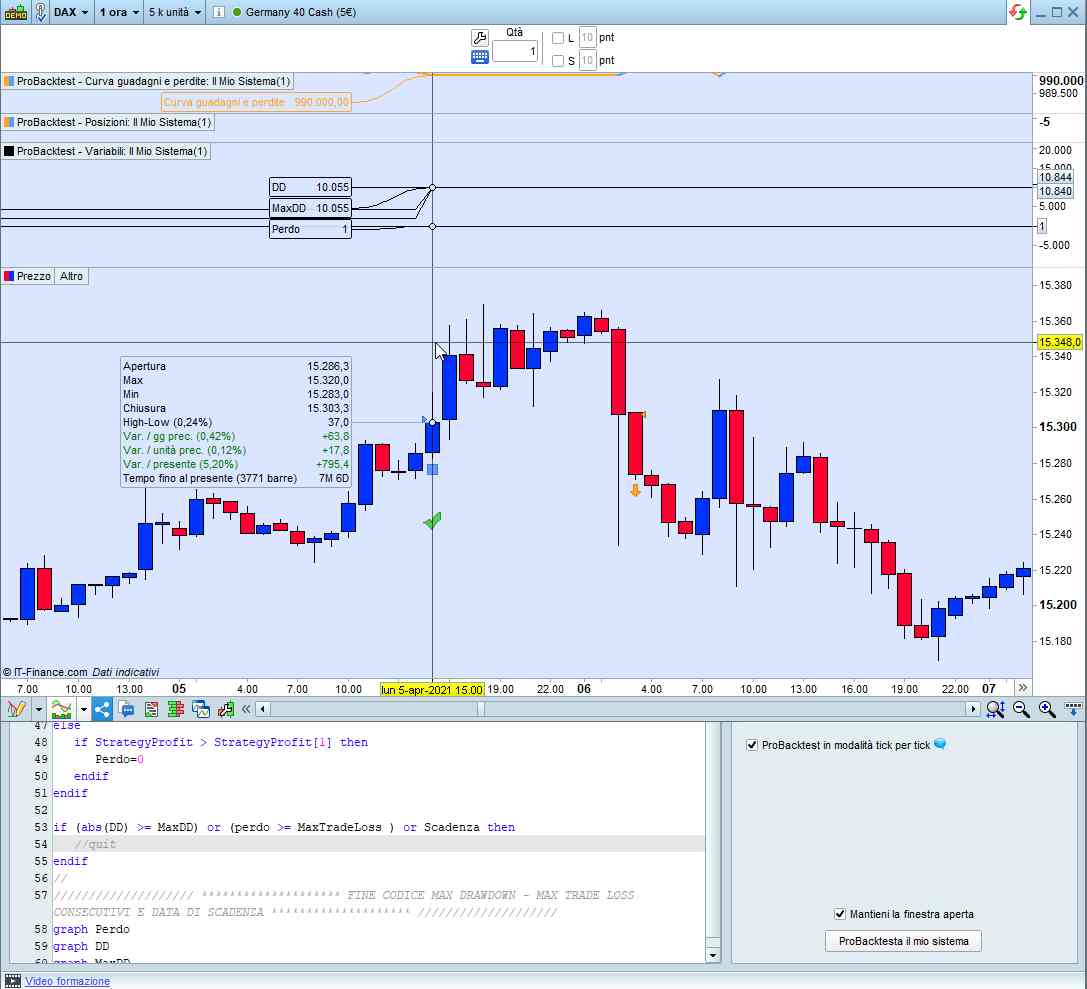This screenshot has height=989, width=1087.
Task: Toggle 'Mantieni la finestra aperta' checkbox
Action: pos(840,914)
